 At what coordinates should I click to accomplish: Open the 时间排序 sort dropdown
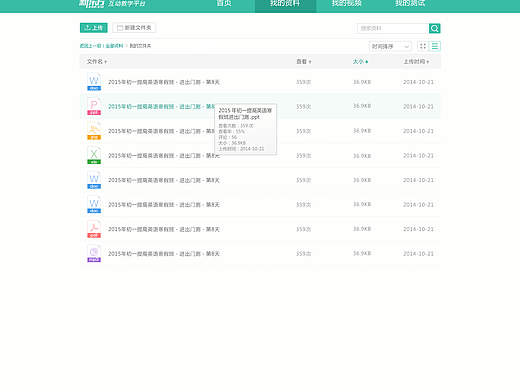390,46
